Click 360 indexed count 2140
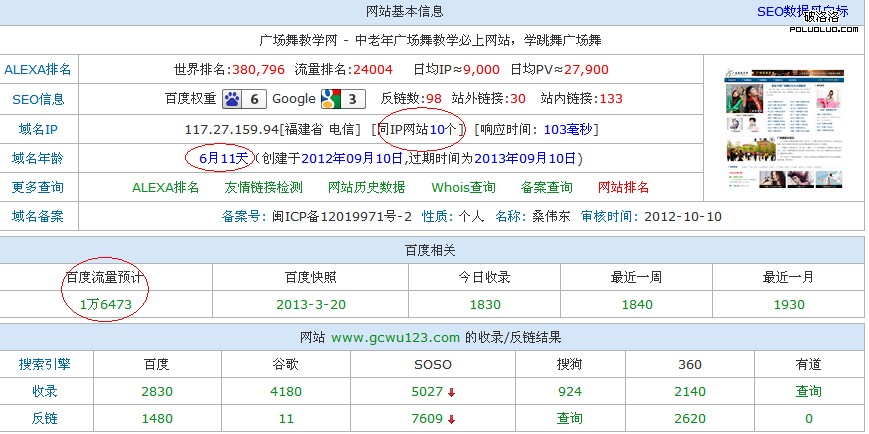Viewport: 869px width, 434px height. (690, 392)
